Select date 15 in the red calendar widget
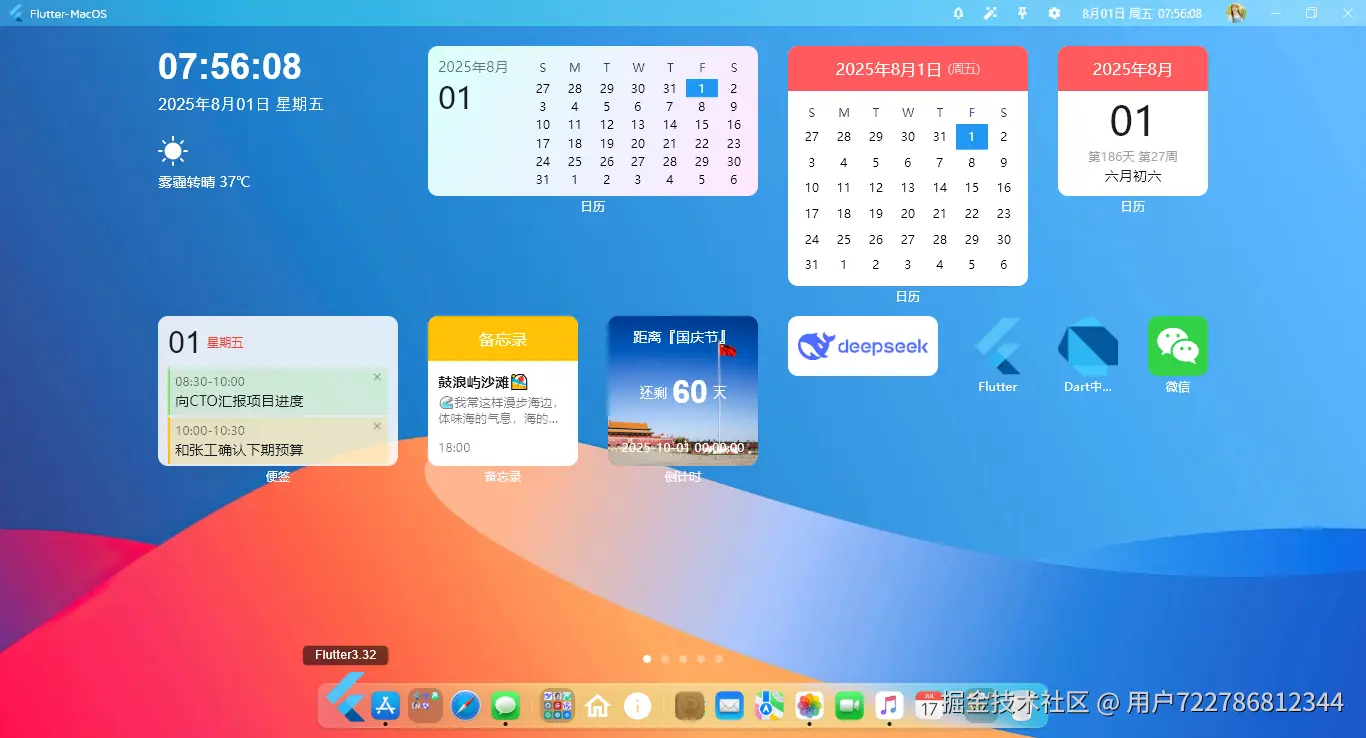The width and height of the screenshot is (1366, 738). [x=971, y=187]
